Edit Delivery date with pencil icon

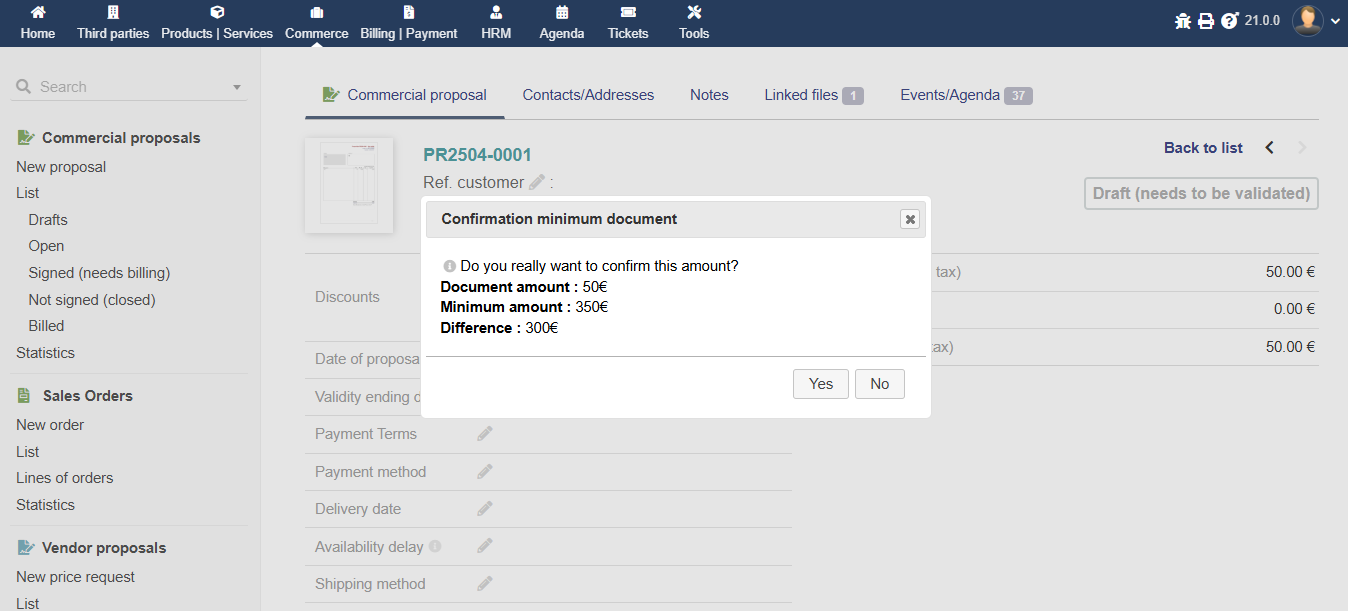click(x=485, y=509)
